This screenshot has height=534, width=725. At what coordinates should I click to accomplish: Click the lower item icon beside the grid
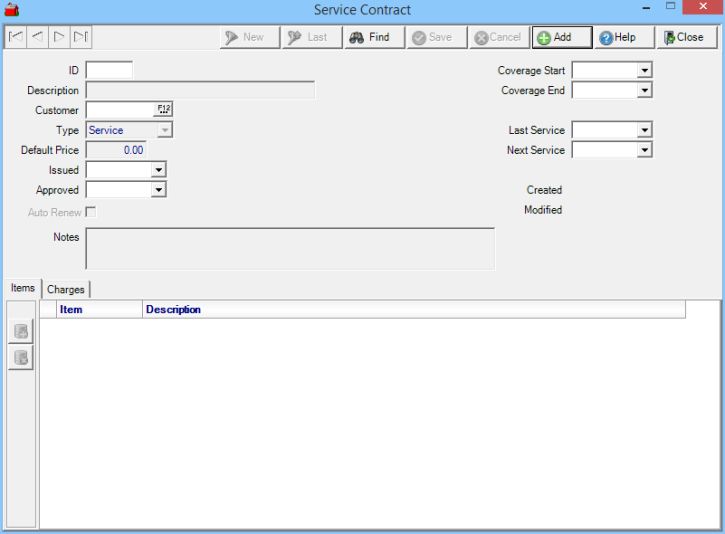pyautogui.click(x=21, y=358)
